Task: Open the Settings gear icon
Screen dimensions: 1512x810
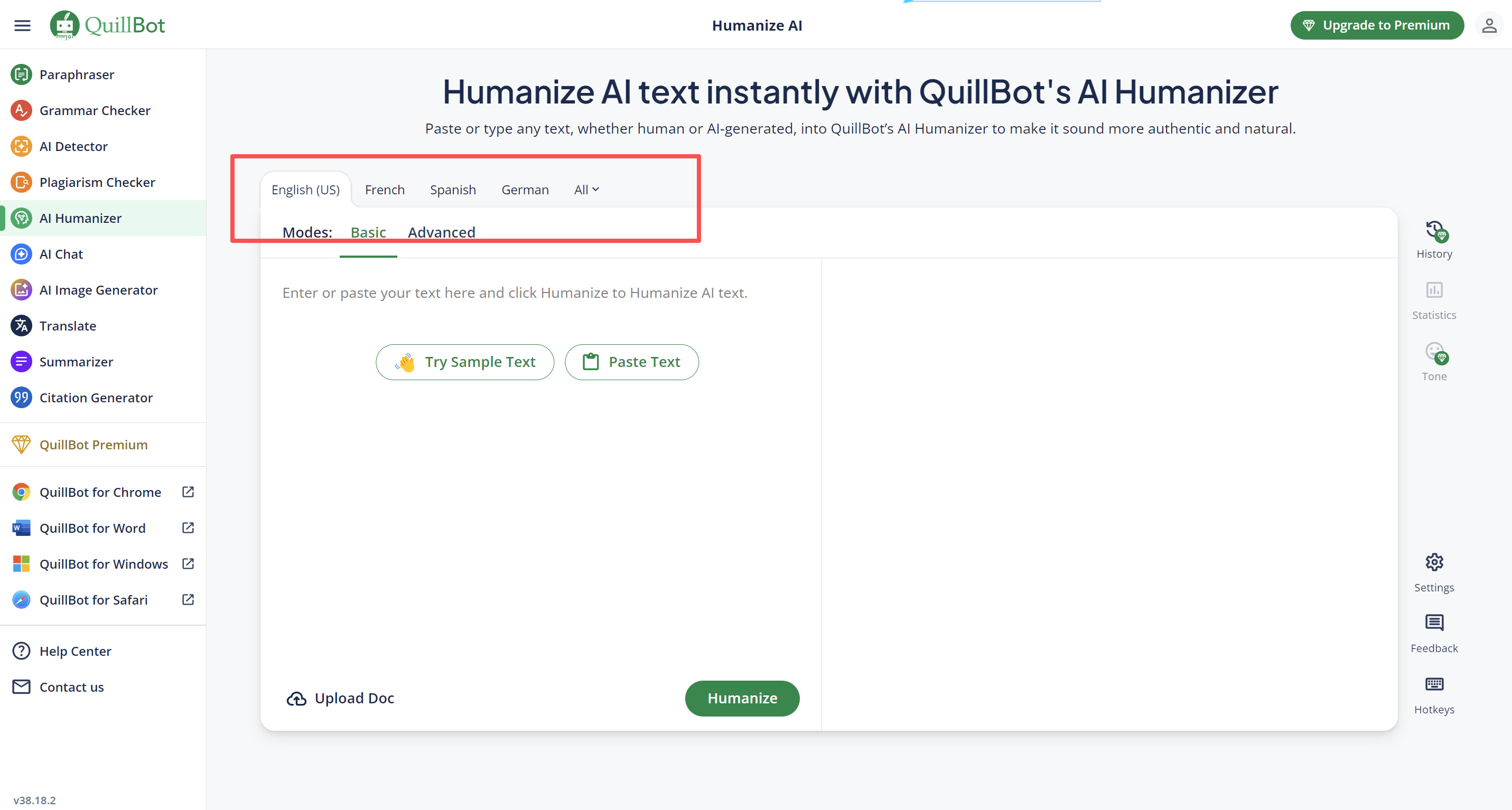Action: [x=1434, y=562]
